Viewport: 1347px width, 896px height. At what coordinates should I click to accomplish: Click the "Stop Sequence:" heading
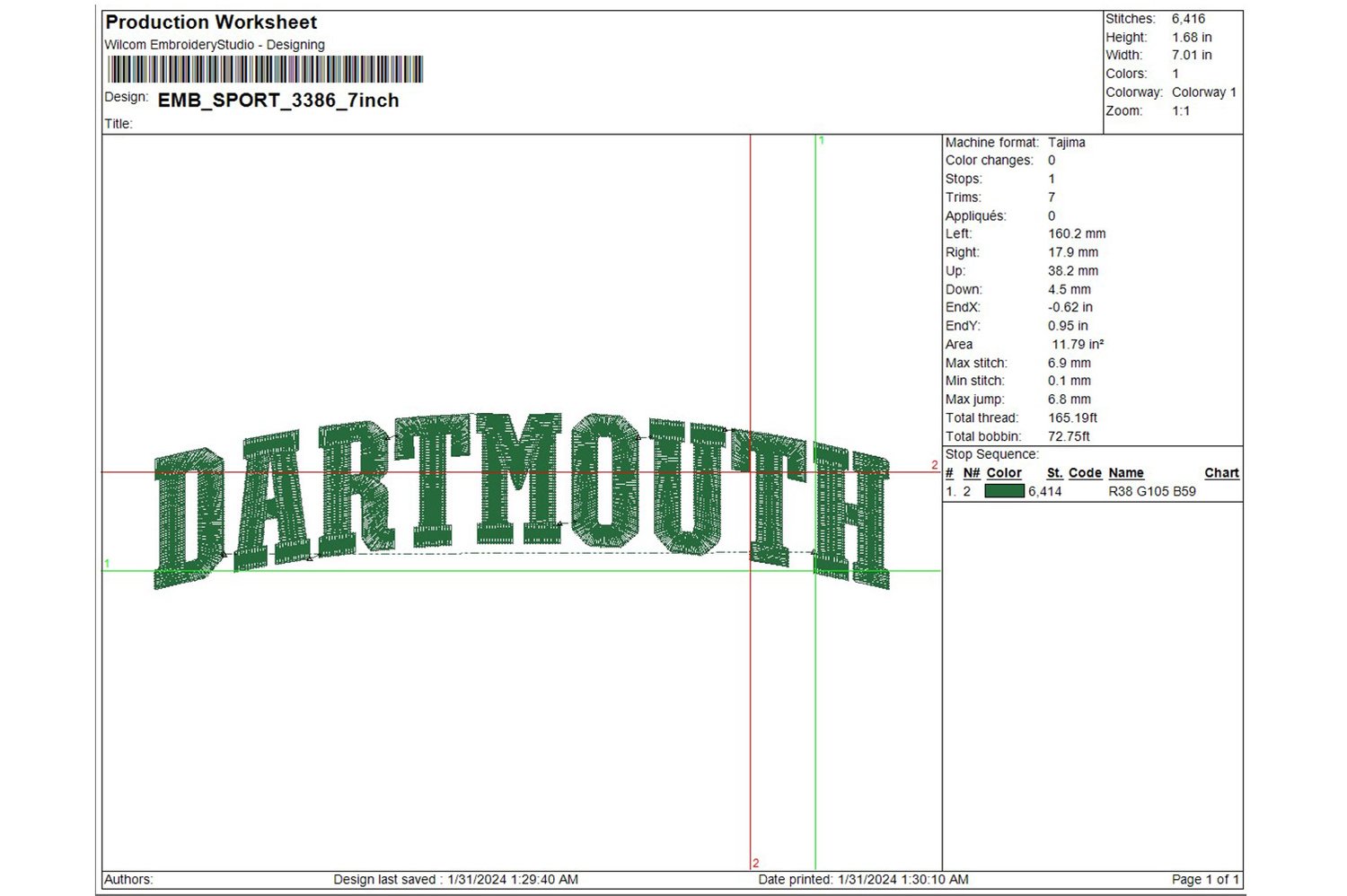click(x=992, y=454)
